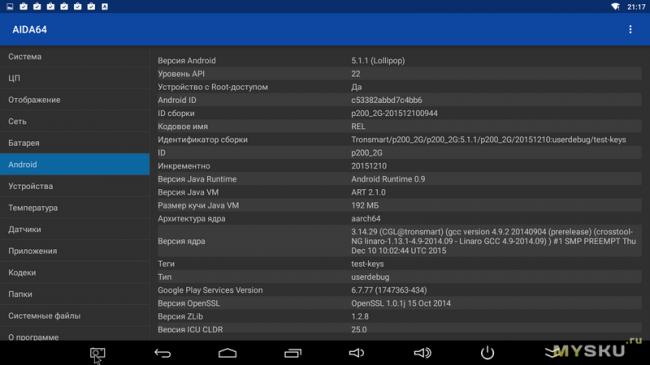This screenshot has height=365, width=650.
Task: Click the clock showing 21:17
Action: click(x=636, y=7)
